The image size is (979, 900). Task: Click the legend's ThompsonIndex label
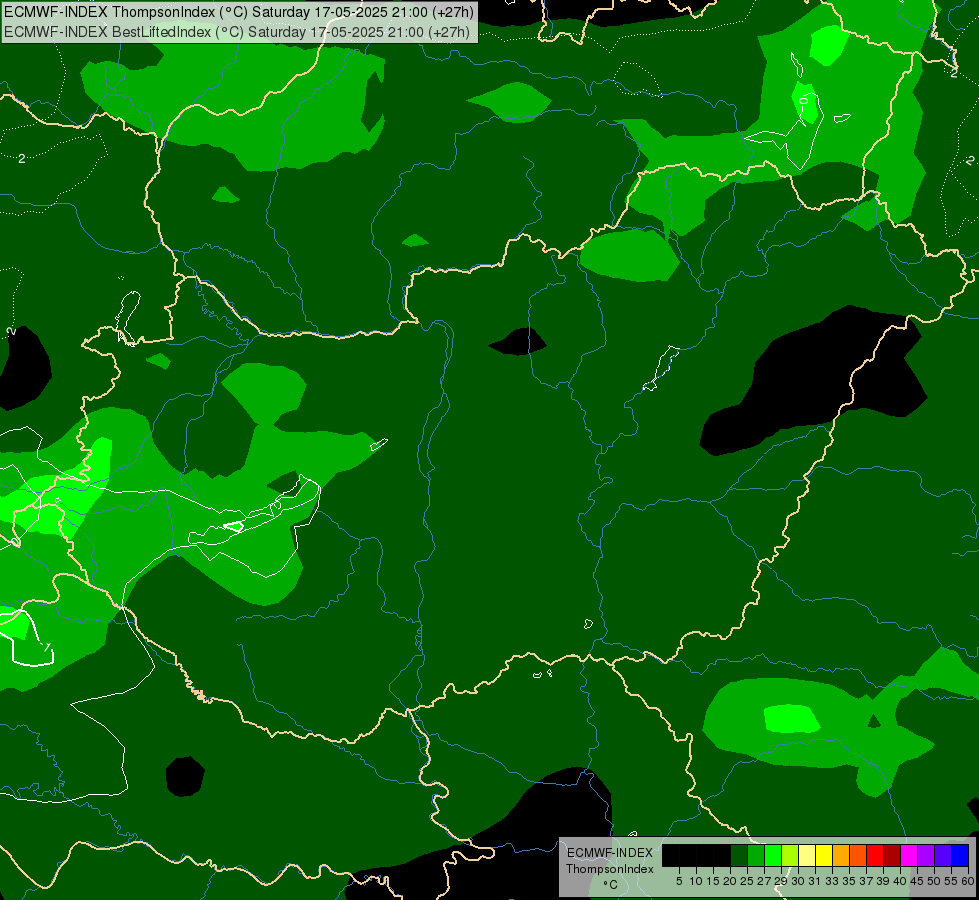click(610, 869)
